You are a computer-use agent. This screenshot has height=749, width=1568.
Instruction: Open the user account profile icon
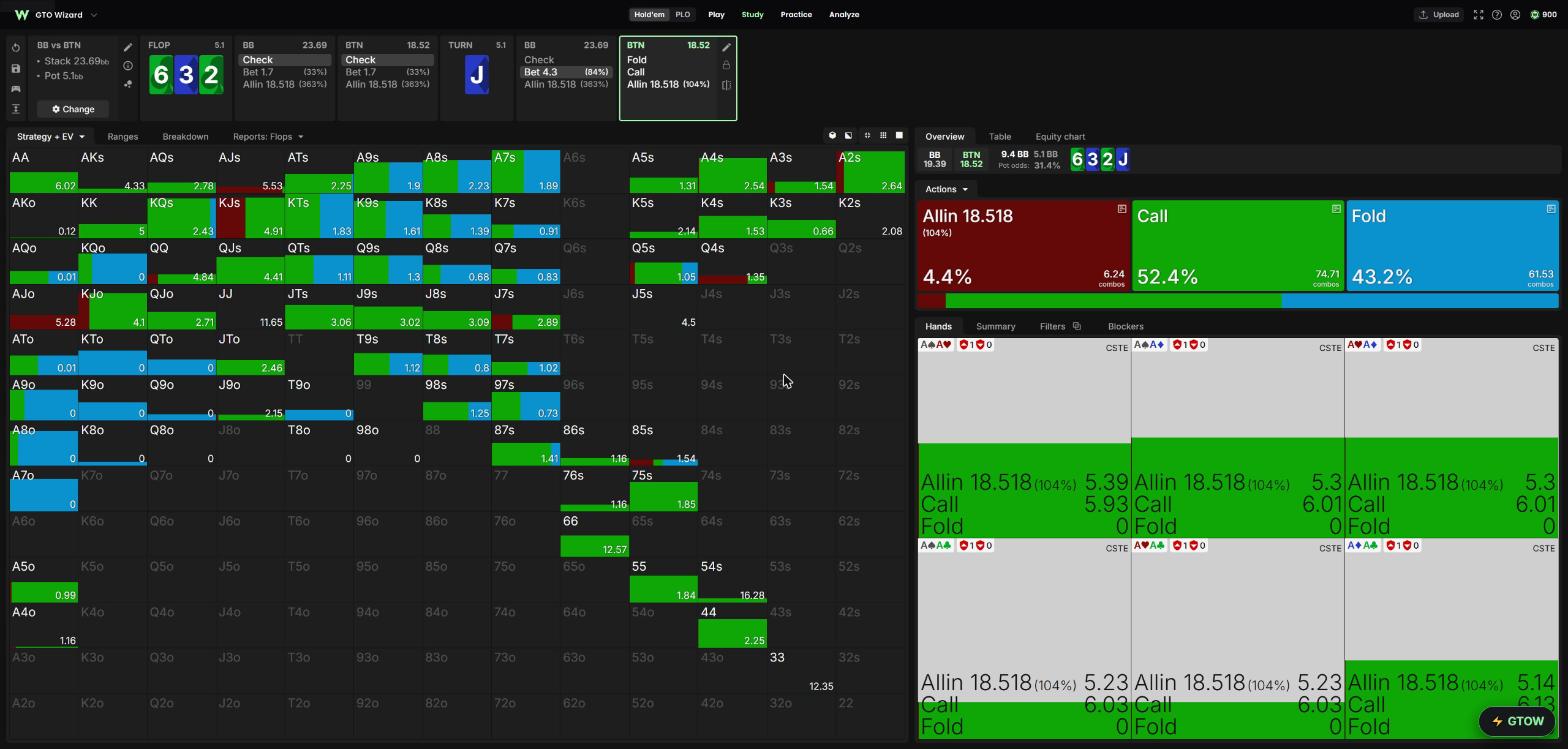pos(1515,15)
